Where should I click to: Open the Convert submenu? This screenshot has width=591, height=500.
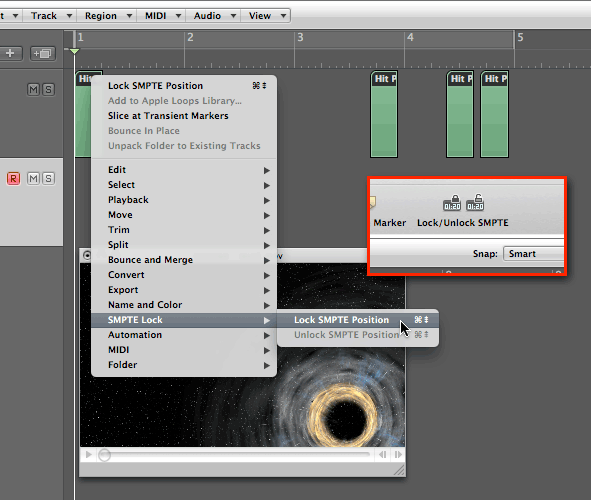point(184,275)
